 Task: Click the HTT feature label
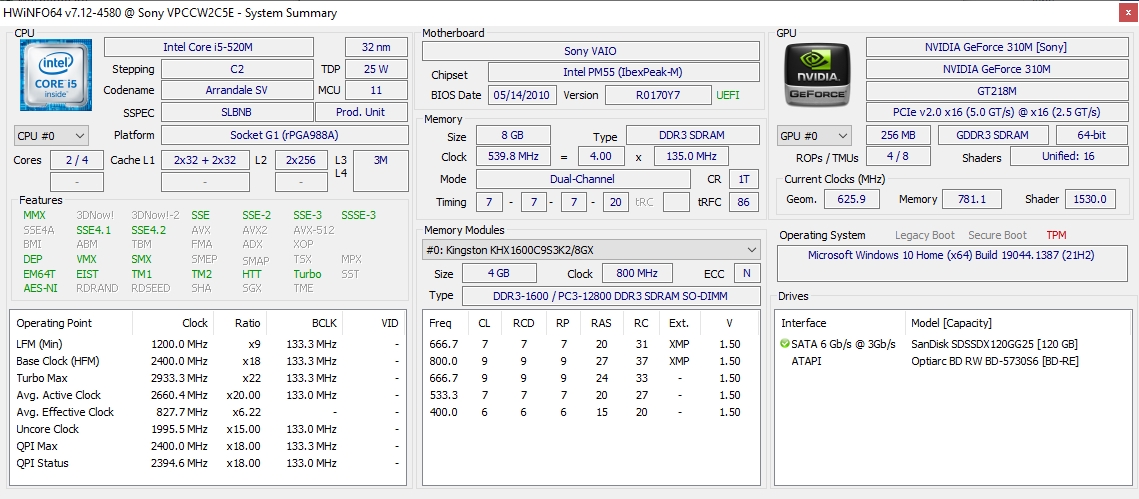pyautogui.click(x=252, y=274)
